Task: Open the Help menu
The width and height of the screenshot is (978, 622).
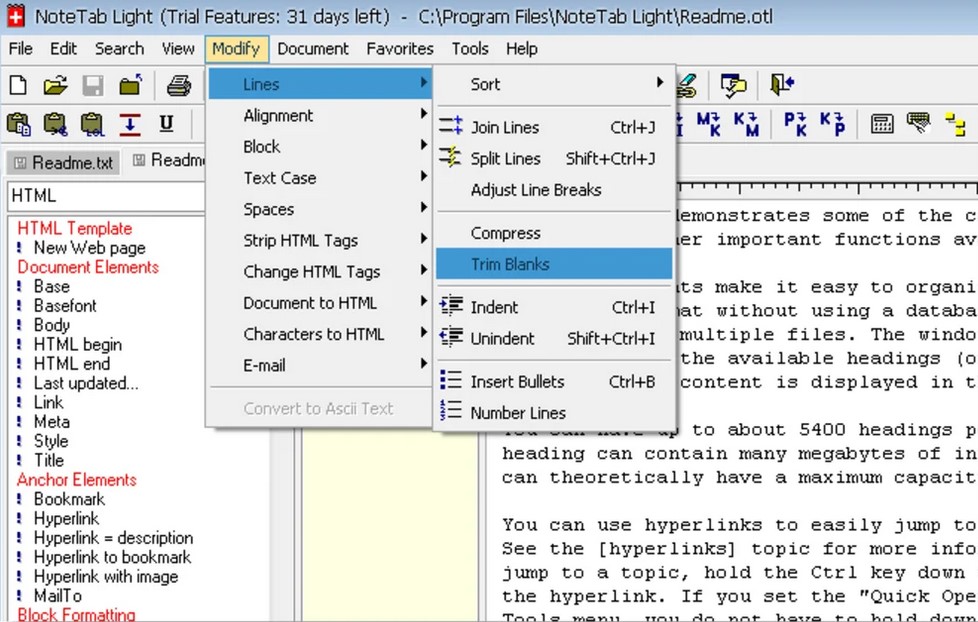Action: point(521,49)
